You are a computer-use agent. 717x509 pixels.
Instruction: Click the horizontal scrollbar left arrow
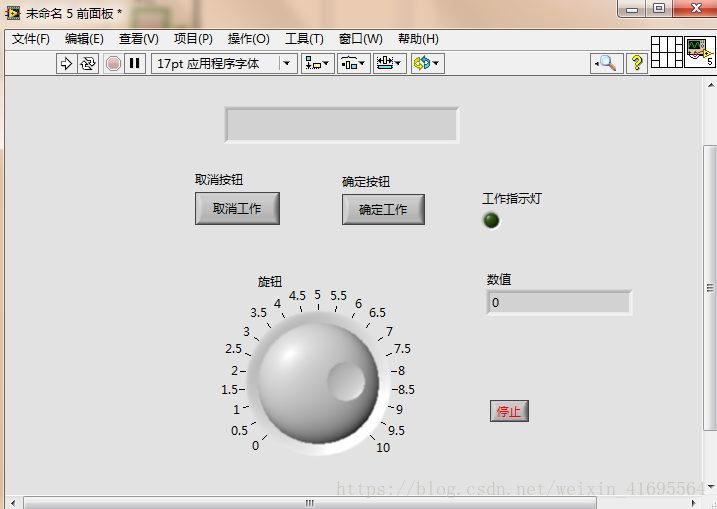[13, 503]
